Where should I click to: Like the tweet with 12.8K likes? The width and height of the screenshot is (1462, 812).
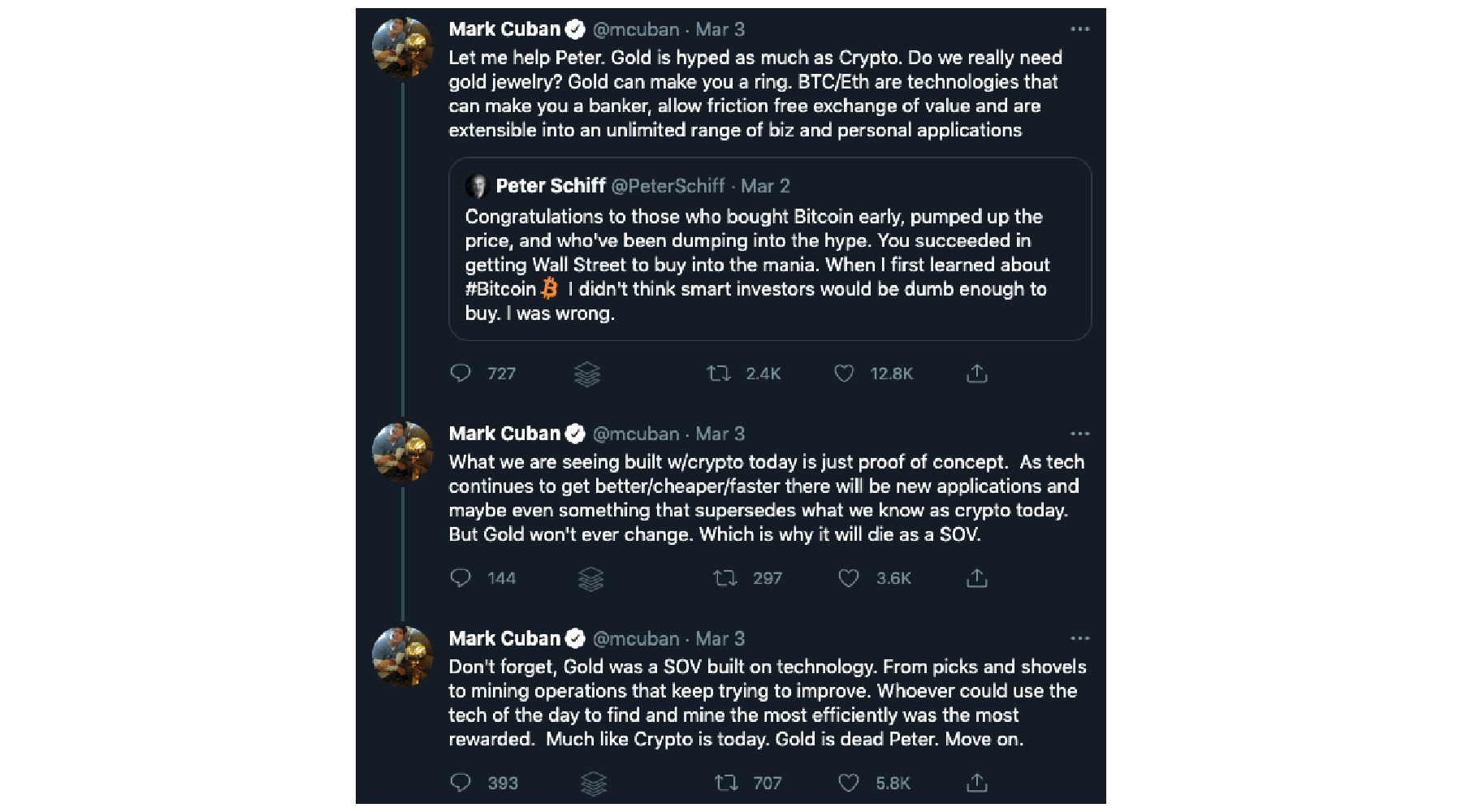coord(845,374)
